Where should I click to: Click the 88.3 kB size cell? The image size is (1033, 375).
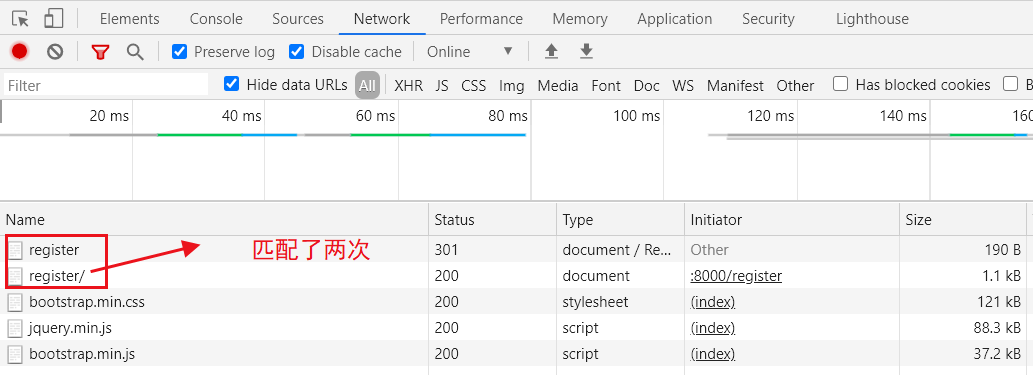click(963, 328)
